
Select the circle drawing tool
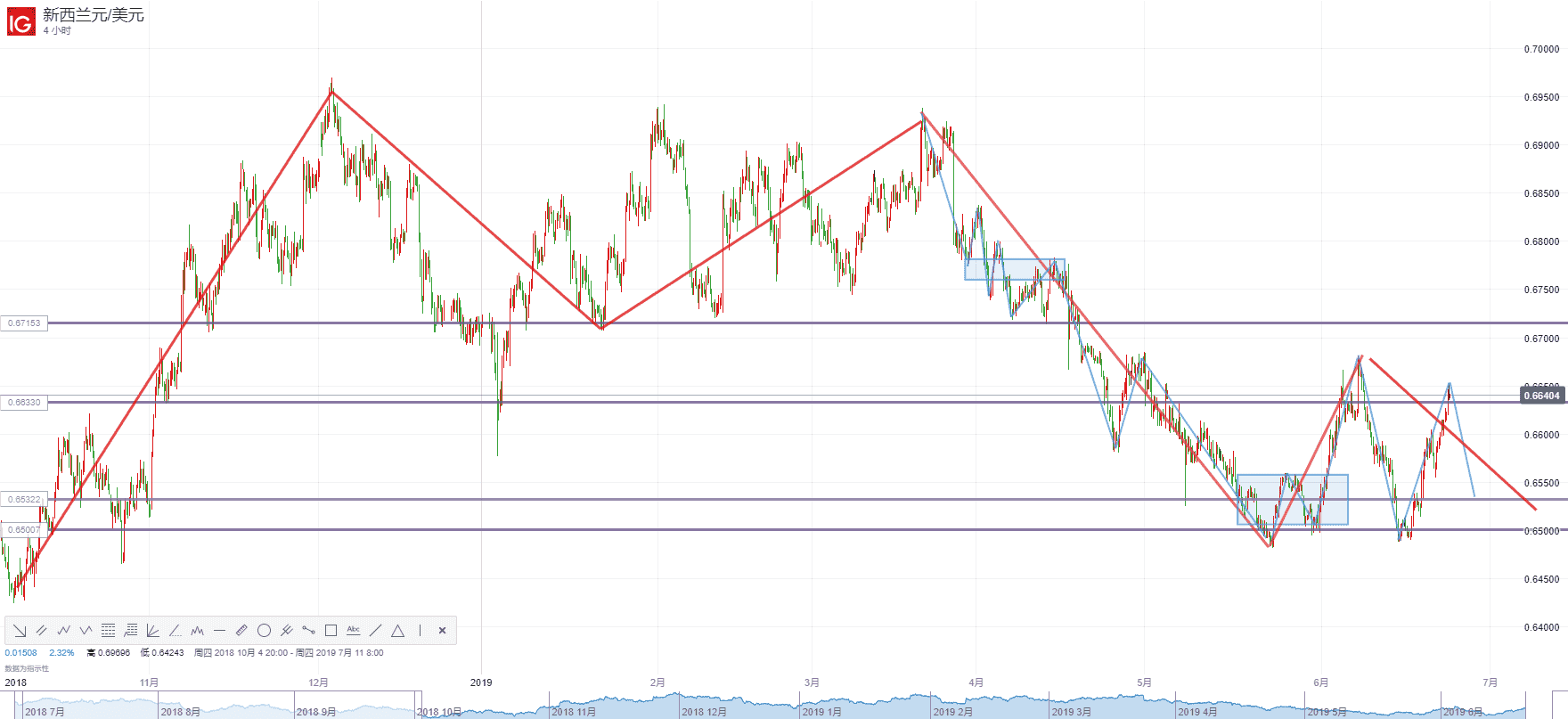[264, 631]
